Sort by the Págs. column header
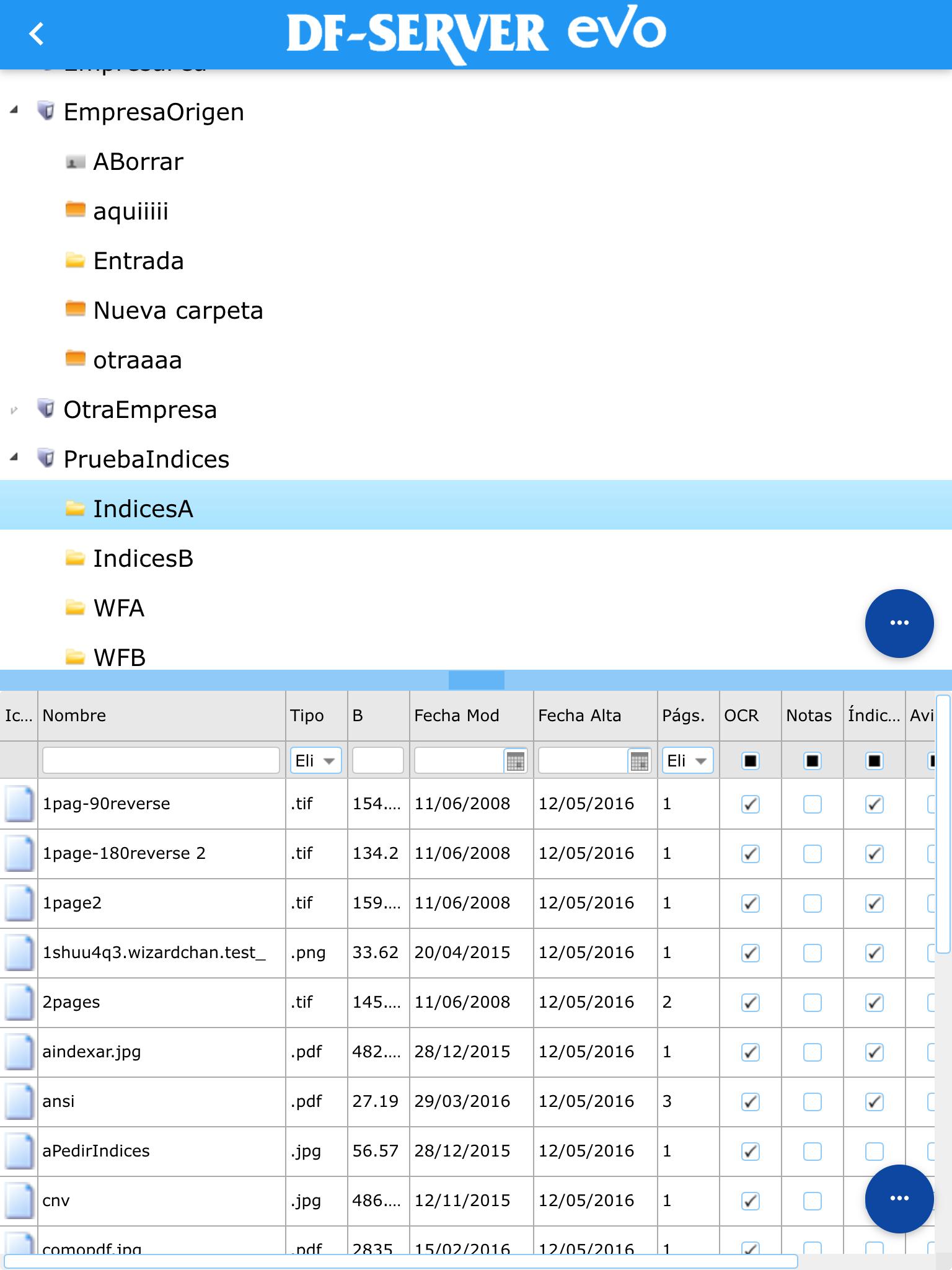952x1270 pixels. [689, 716]
